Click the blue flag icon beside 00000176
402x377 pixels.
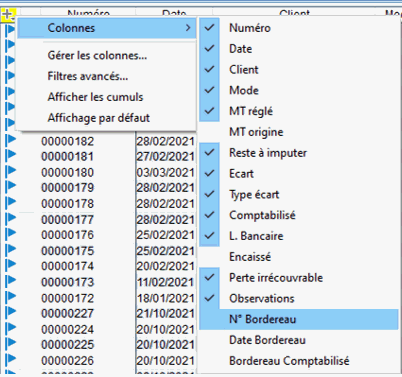pos(11,233)
